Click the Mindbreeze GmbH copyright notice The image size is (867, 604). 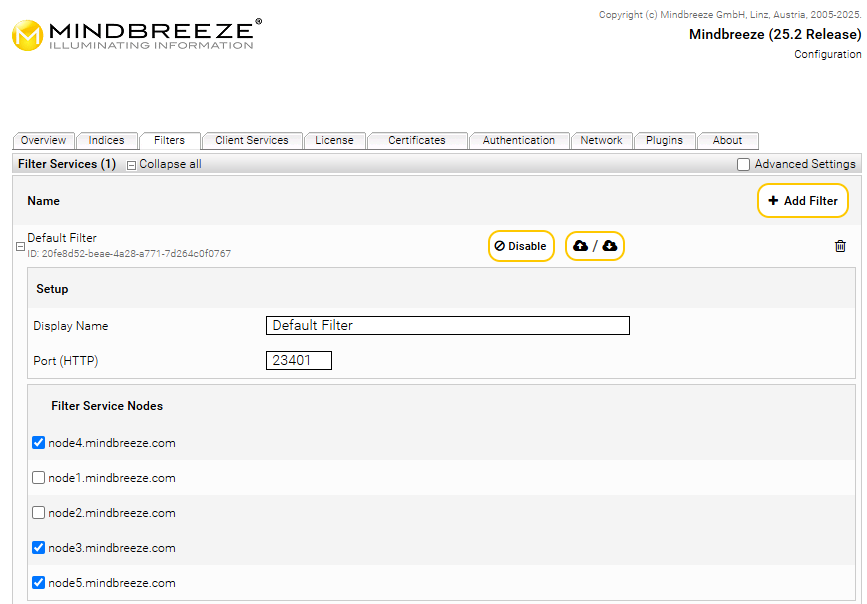pos(730,14)
